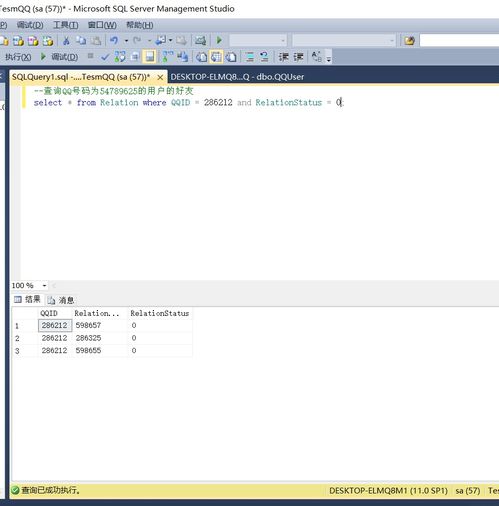
Task: Click the Cancel executing query stop icon
Action: (x=90, y=56)
